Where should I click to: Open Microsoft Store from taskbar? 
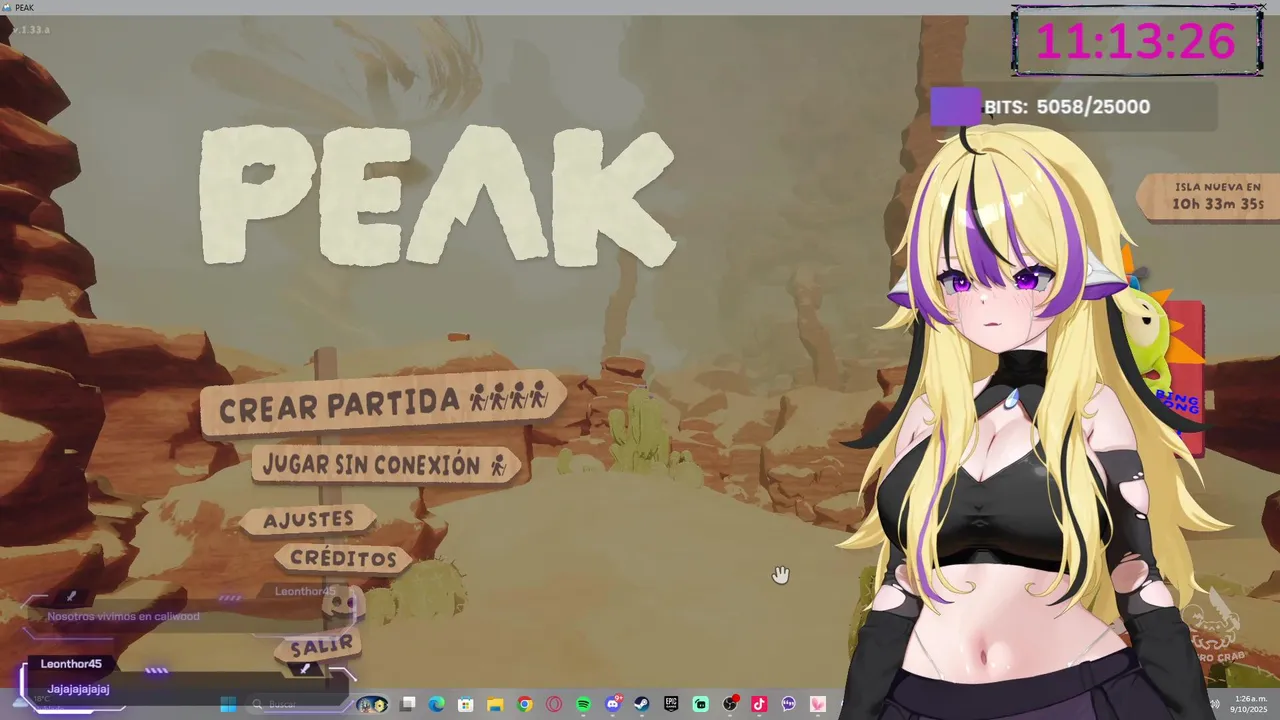click(x=466, y=704)
